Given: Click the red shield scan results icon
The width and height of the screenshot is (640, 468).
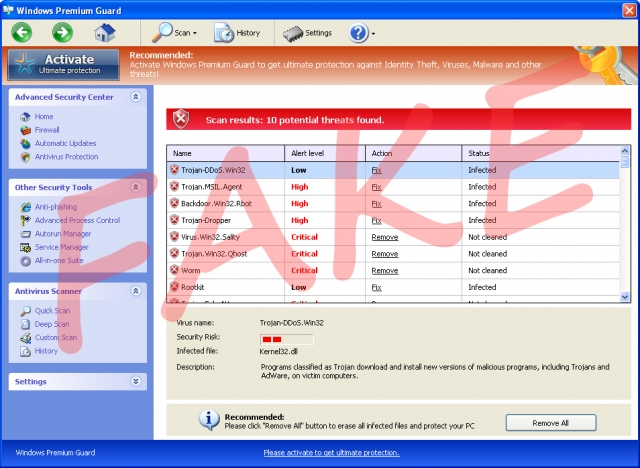Looking at the screenshot, I should [181, 119].
